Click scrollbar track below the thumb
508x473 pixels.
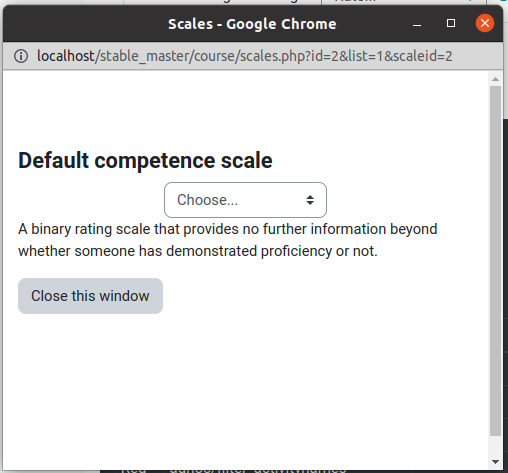pyautogui.click(x=495, y=446)
